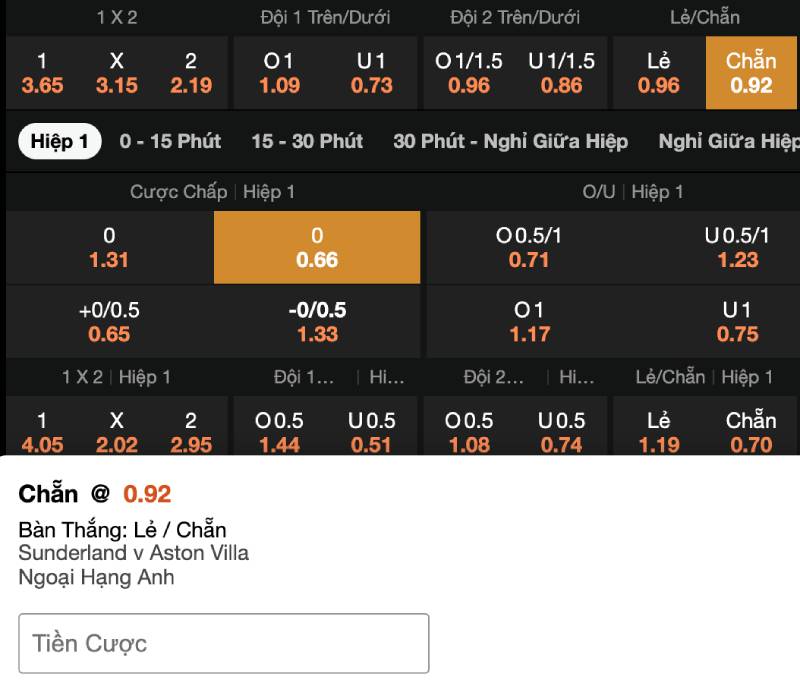Choose away win odds 2.19
800x689 pixels.
click(191, 73)
